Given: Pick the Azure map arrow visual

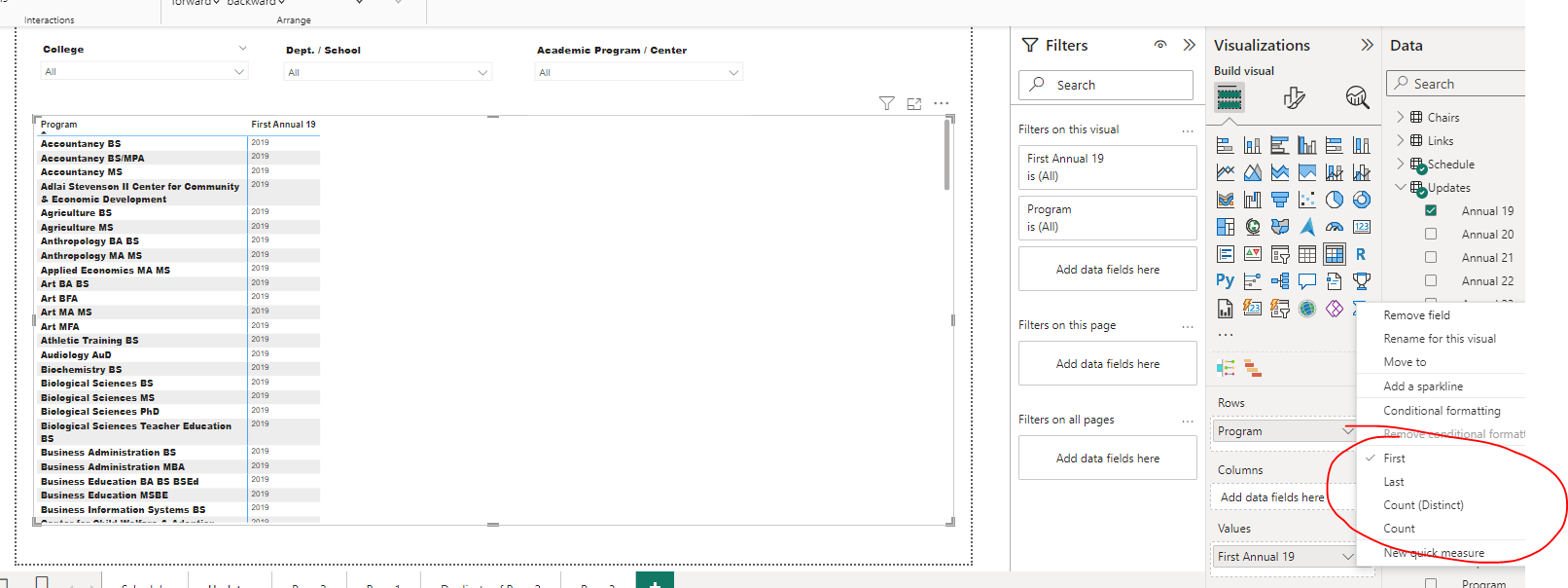Looking at the screenshot, I should 1307,227.
